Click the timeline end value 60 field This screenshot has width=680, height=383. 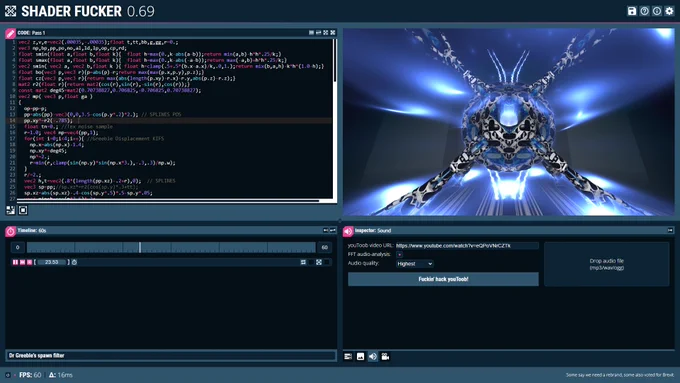click(325, 247)
